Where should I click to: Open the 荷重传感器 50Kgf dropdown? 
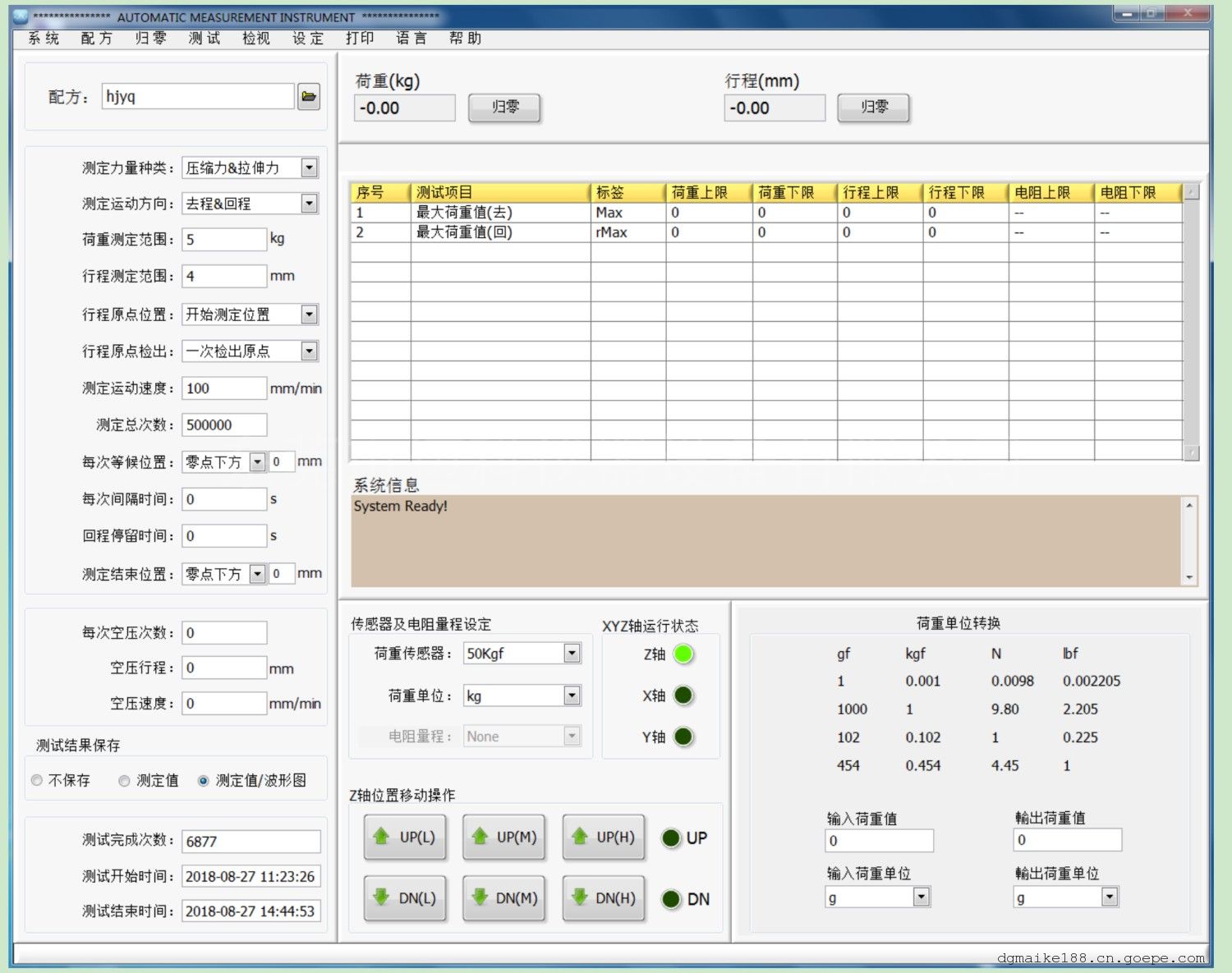572,654
